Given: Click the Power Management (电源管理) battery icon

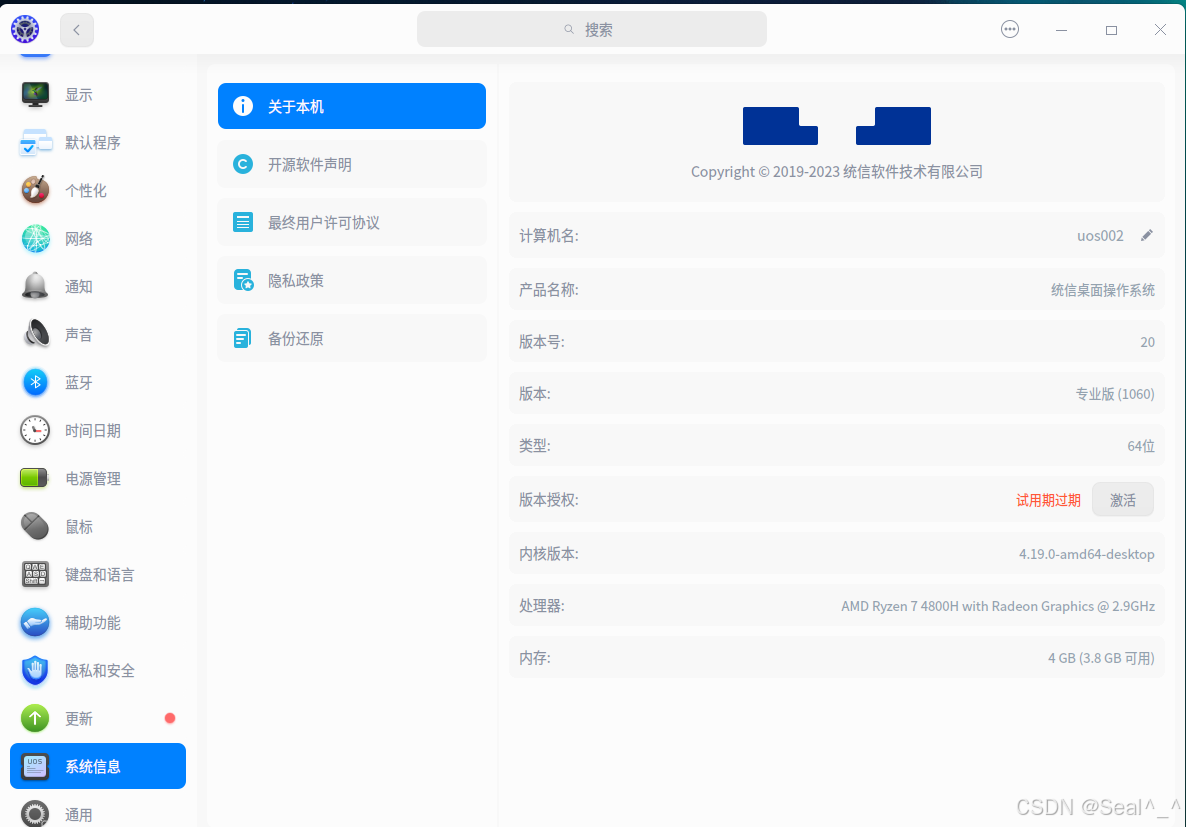Looking at the screenshot, I should (x=34, y=478).
